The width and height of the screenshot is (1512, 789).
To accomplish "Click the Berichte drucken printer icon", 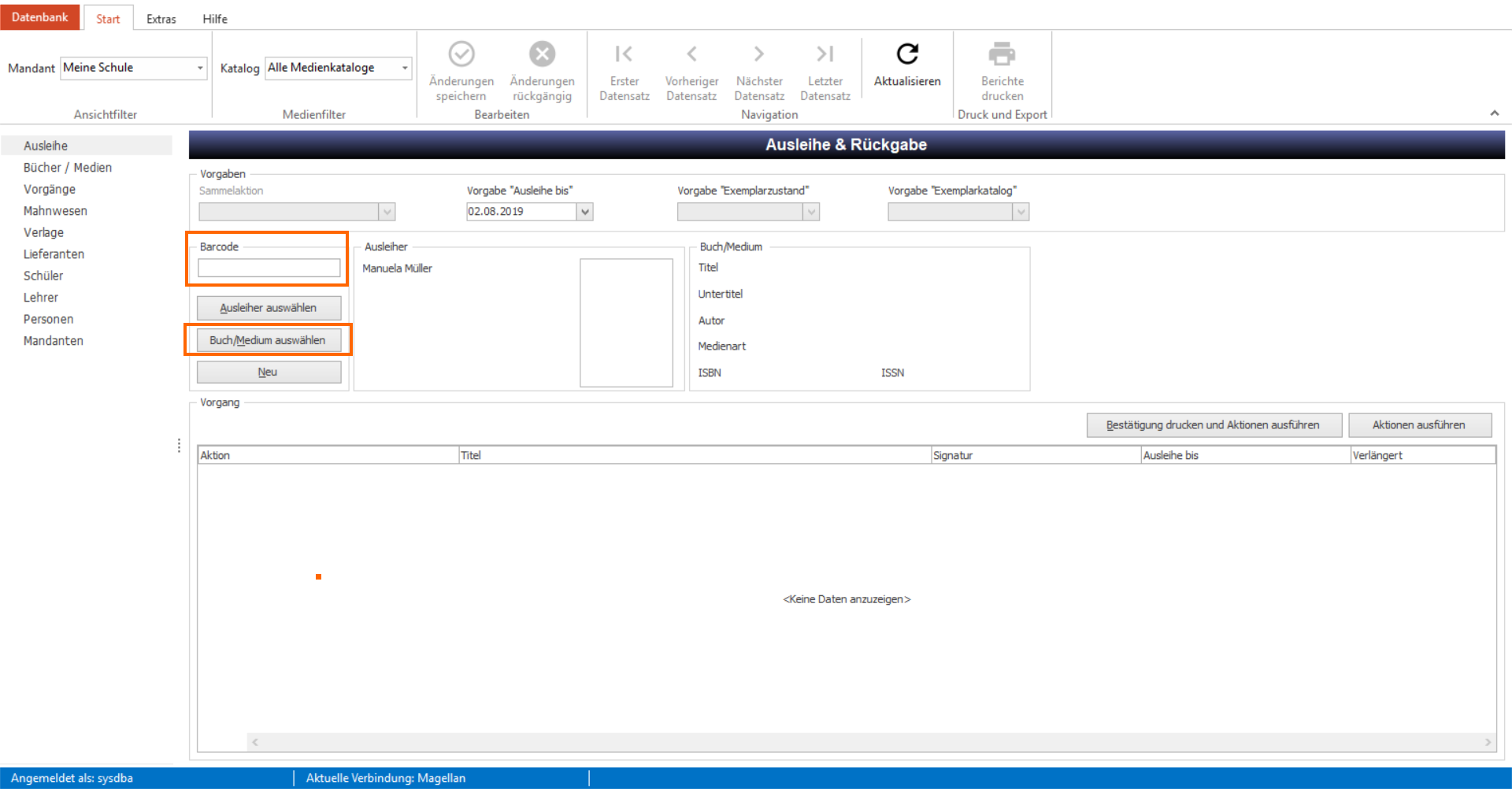I will click(1002, 54).
